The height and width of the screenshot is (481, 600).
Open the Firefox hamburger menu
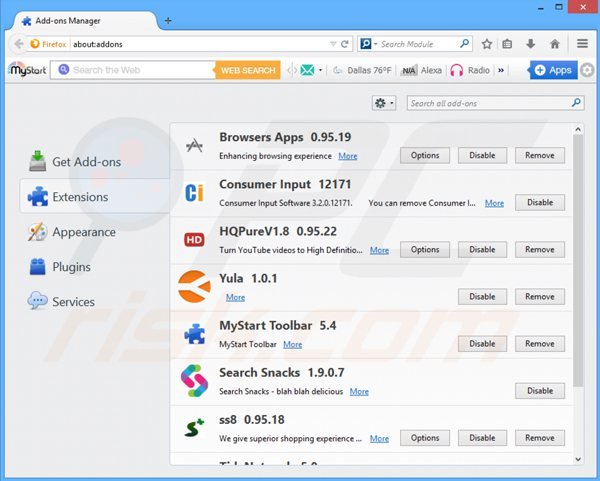click(582, 44)
